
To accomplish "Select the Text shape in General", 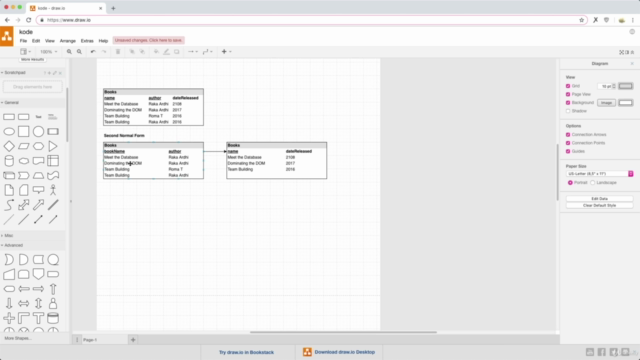I will pyautogui.click(x=38, y=117).
